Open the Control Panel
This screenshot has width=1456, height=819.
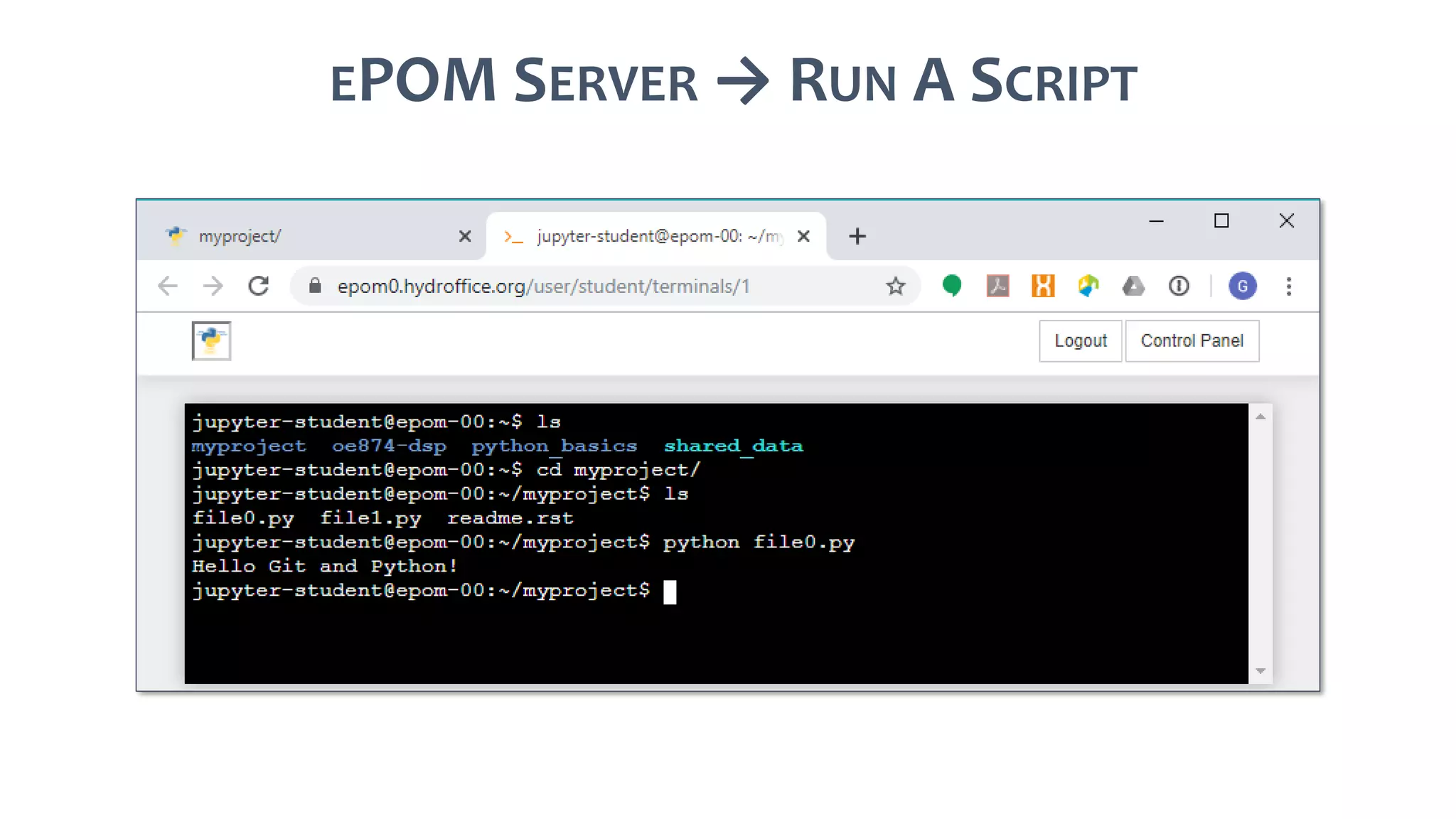(x=1192, y=341)
